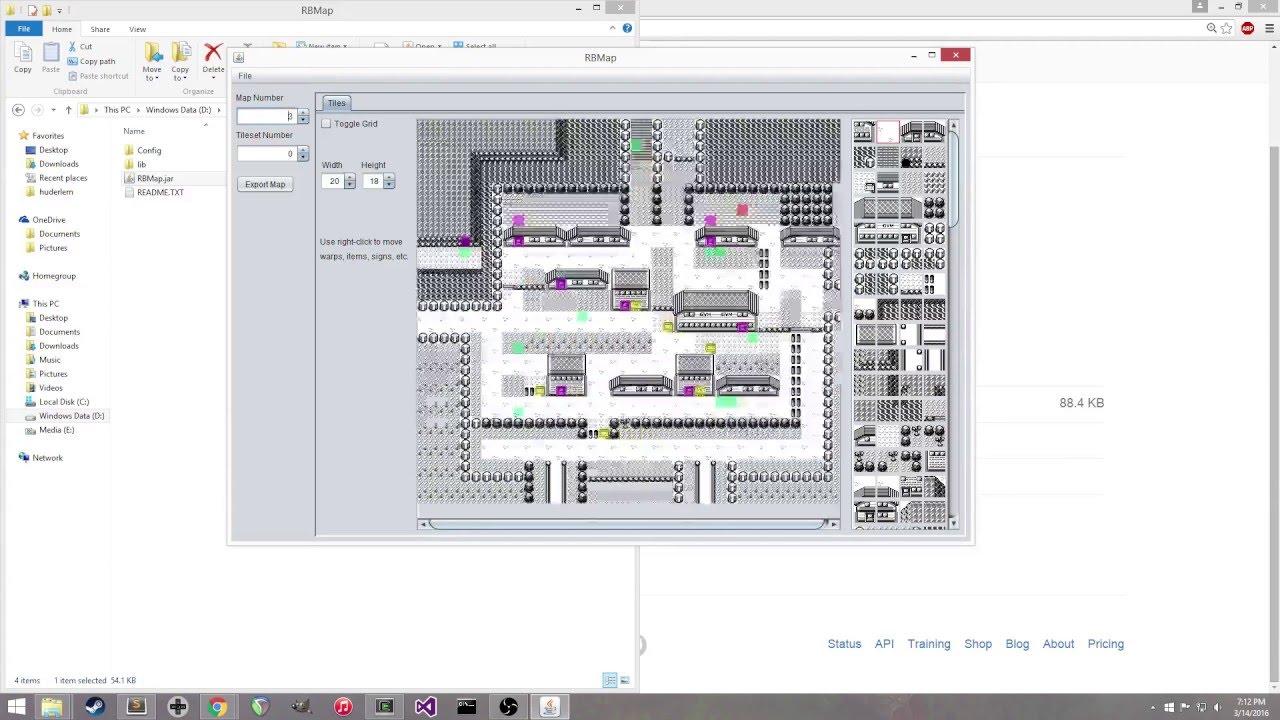Click Cut in the Clipboard group
This screenshot has width=1280, height=720.
[80, 47]
